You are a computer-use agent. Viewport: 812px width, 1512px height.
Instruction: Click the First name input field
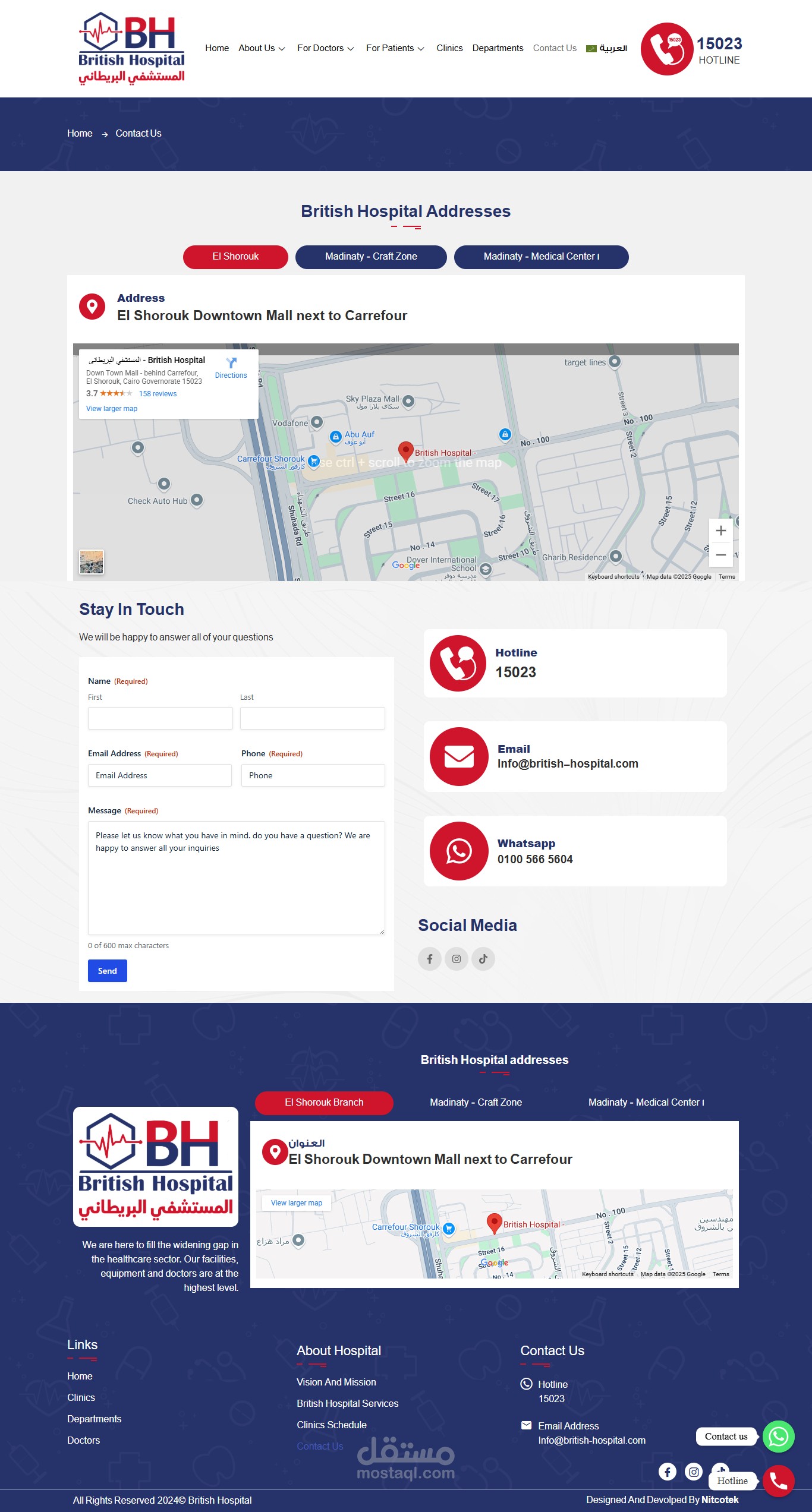tap(160, 718)
